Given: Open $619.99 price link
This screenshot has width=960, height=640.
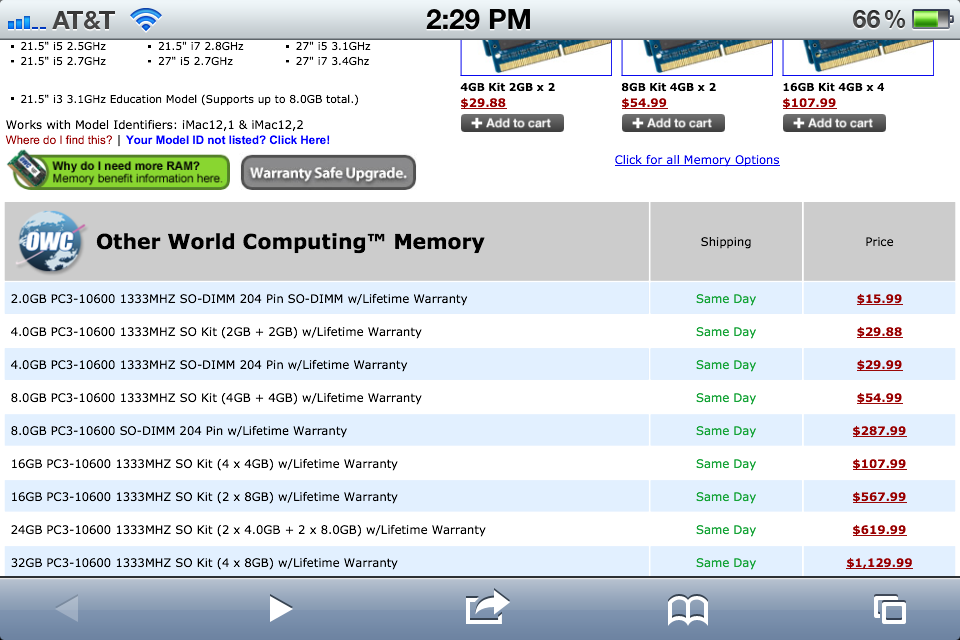Looking at the screenshot, I should click(x=879, y=530).
